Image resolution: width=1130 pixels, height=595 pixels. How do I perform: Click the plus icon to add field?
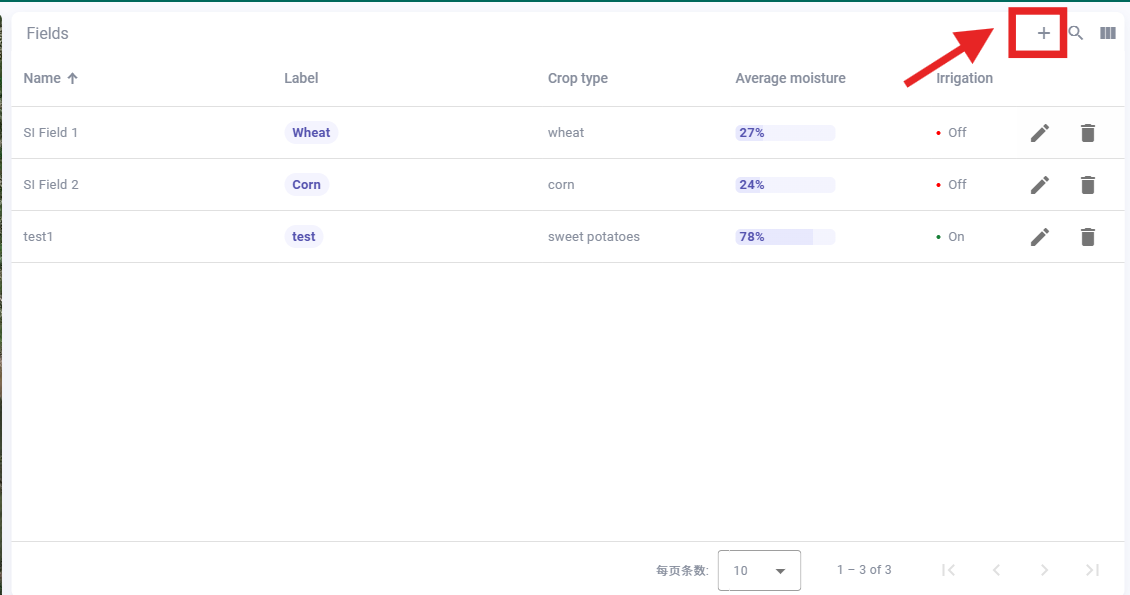[x=1043, y=33]
